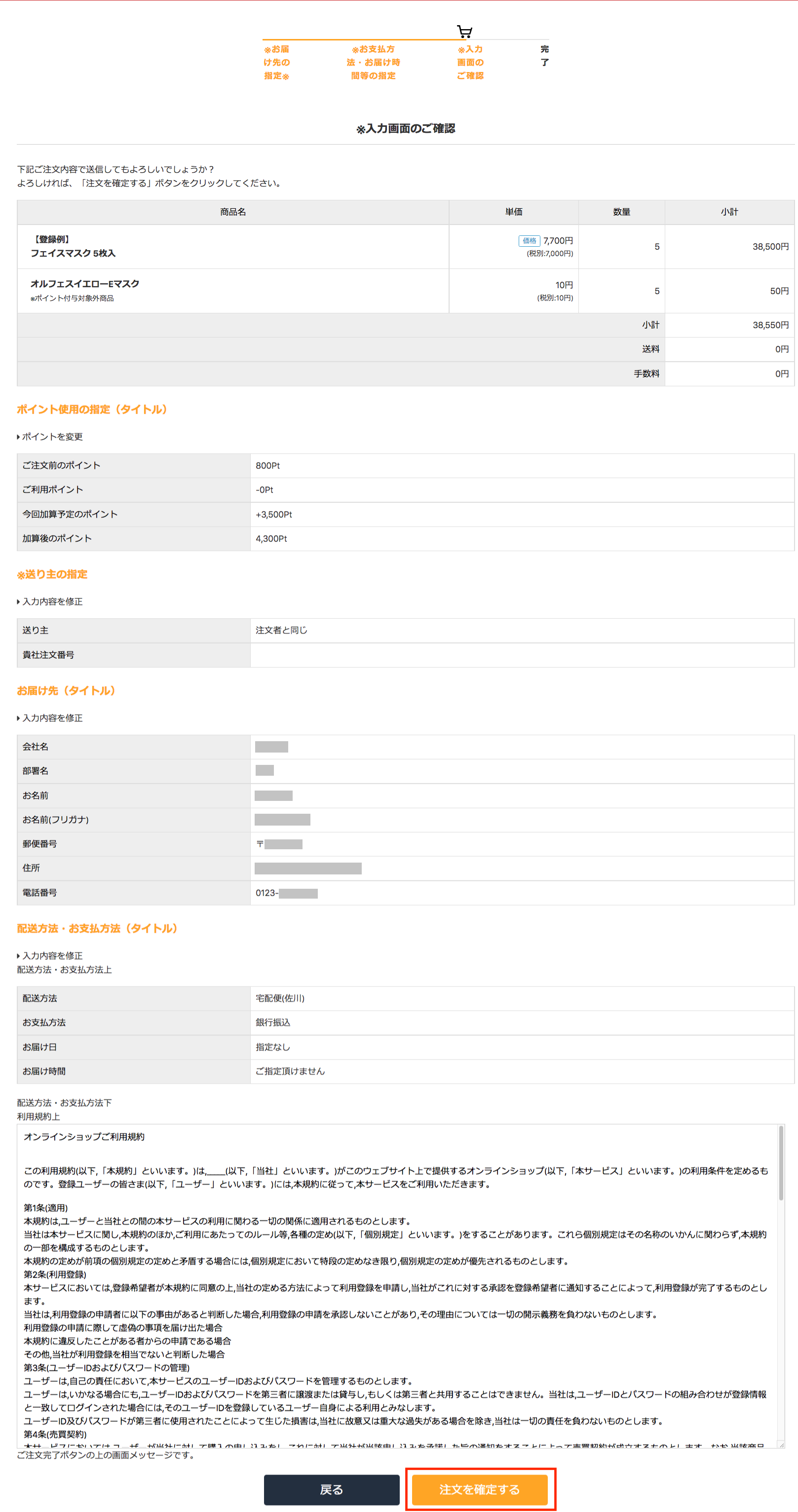Click 入力内容を修正 under 配送方法・お支払方法 heading
Image resolution: width=798 pixels, height=1512 pixels.
point(52,955)
